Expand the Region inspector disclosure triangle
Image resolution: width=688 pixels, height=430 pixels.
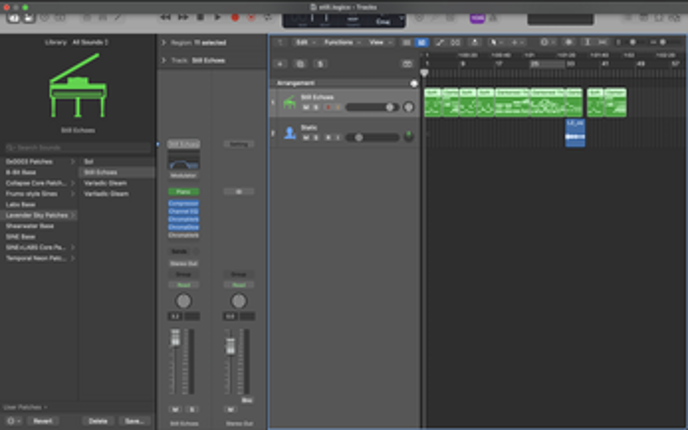(163, 43)
